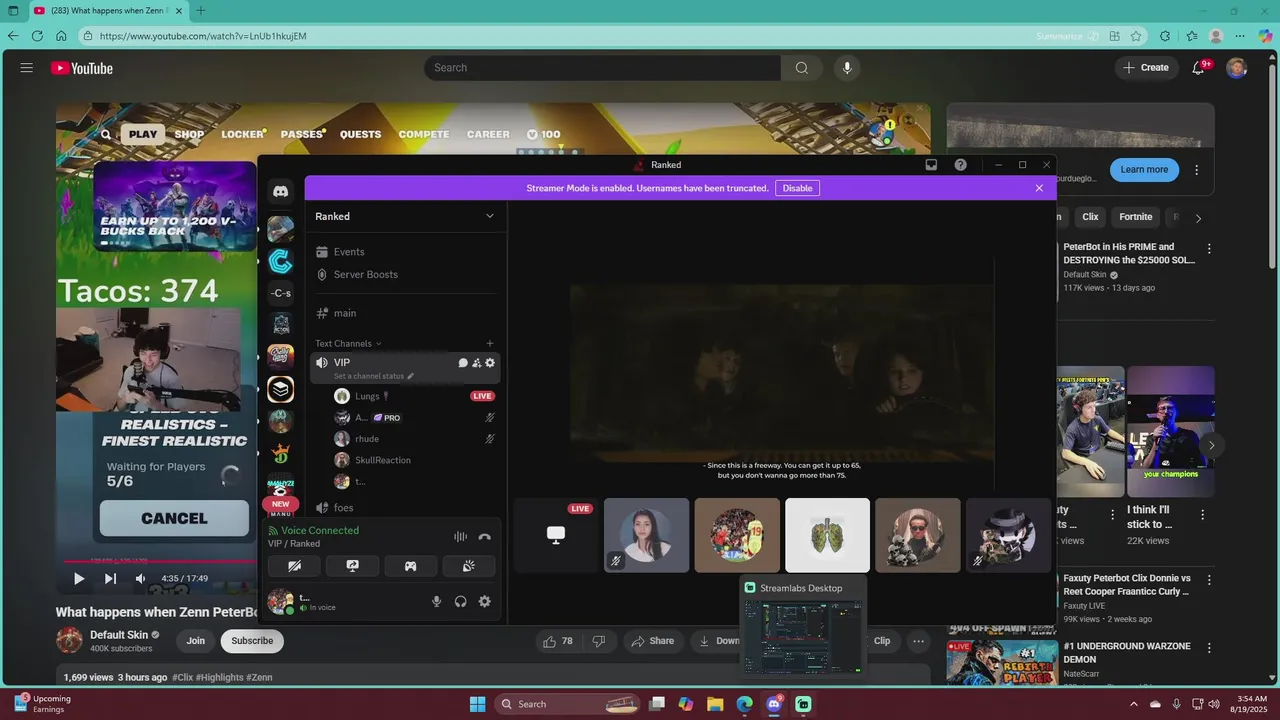Disable Streamer Mode in Discord banner
This screenshot has width=1280, height=720.
[797, 188]
